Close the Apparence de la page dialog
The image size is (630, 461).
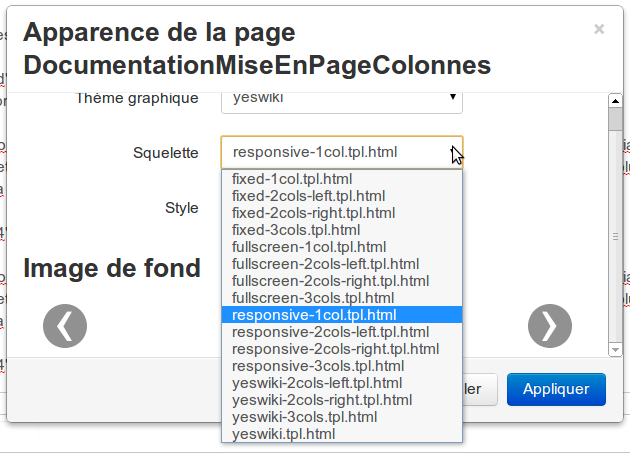point(599,29)
